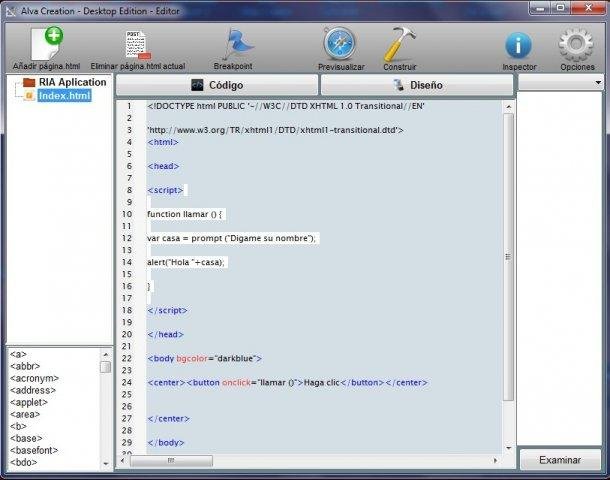Viewport: 610px width, 480px height.
Task: Switch to the Diseño tab
Action: click(x=417, y=85)
